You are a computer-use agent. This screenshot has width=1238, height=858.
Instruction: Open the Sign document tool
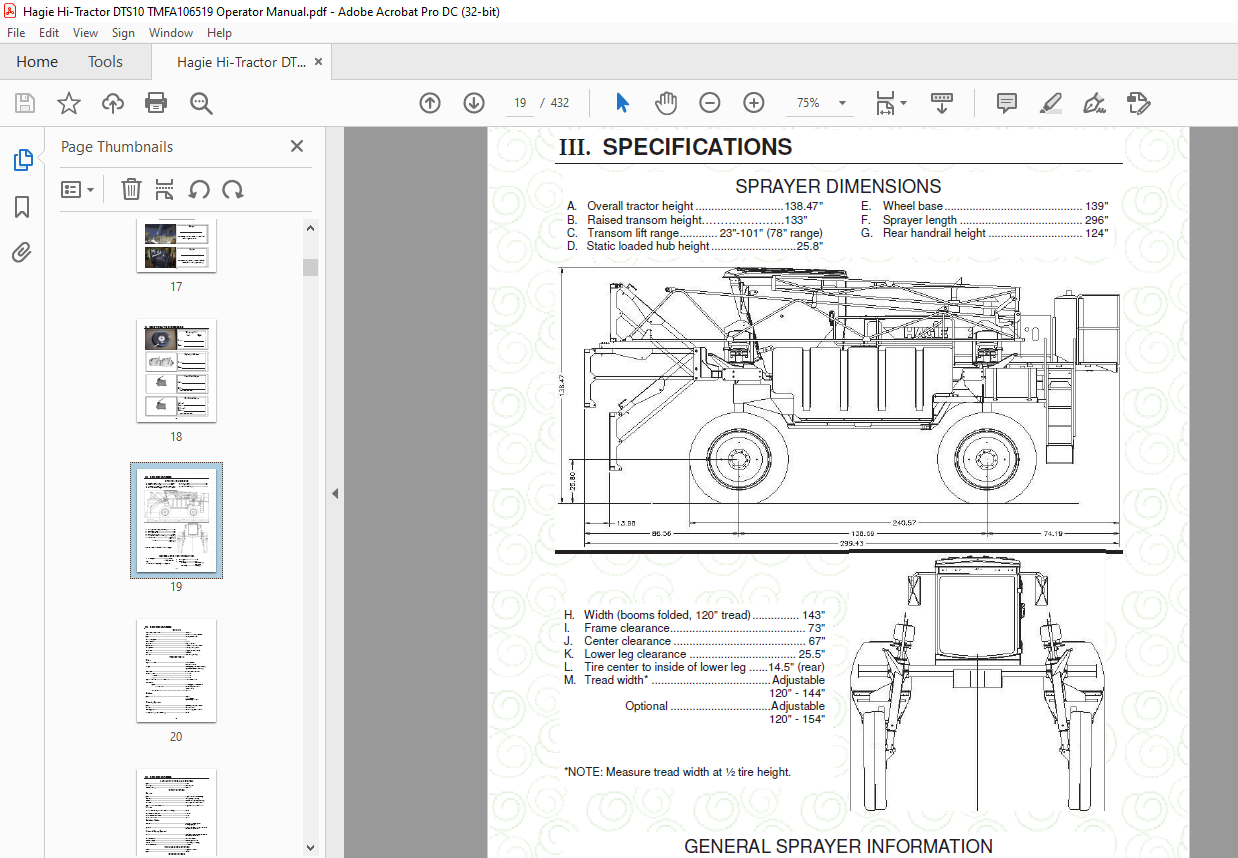pos(1094,103)
